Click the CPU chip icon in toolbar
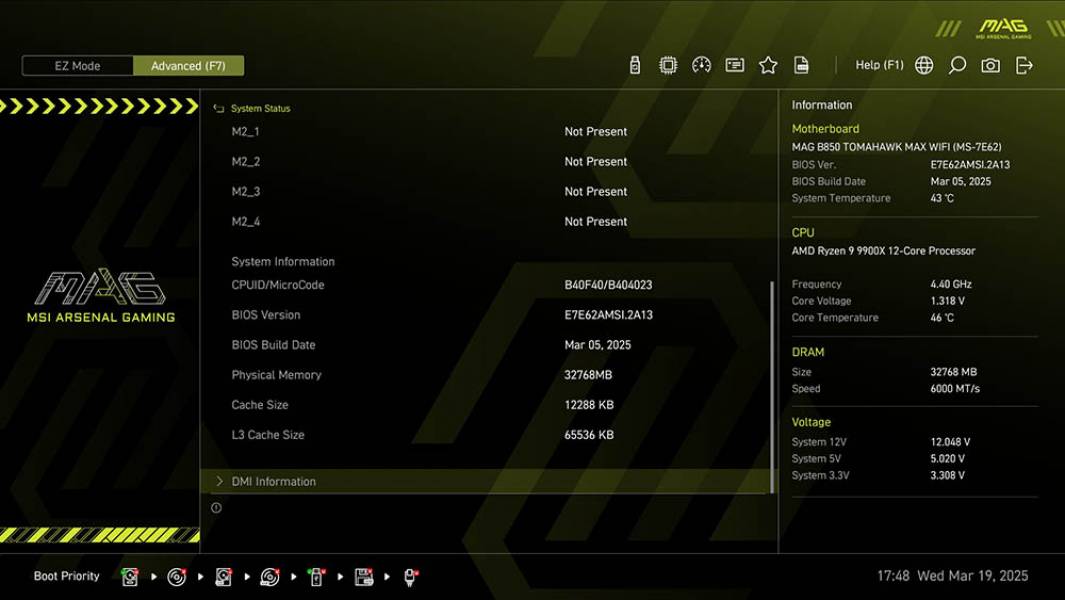The image size is (1065, 600). (668, 65)
